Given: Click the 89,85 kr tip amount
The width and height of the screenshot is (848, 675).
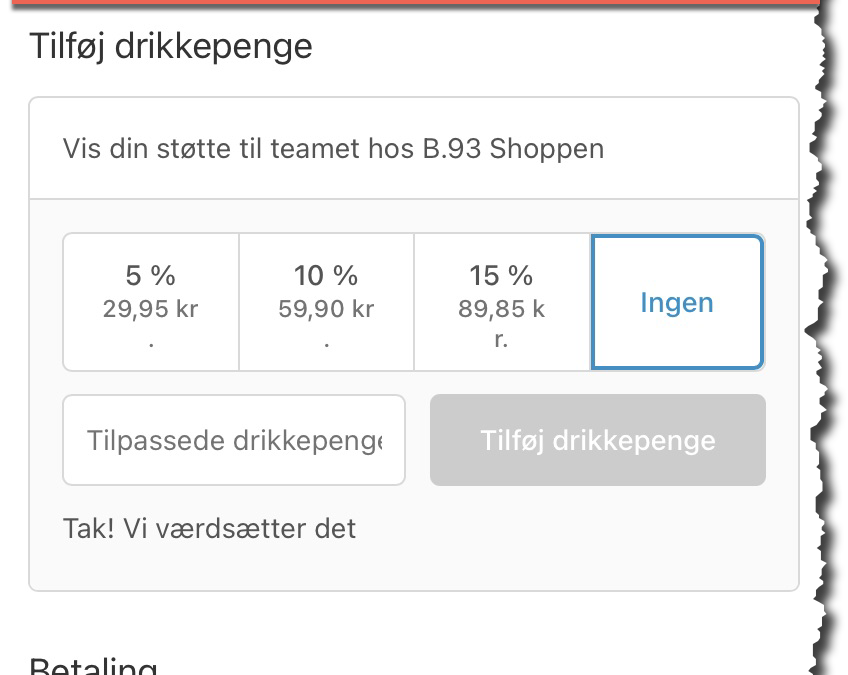Looking at the screenshot, I should coord(502,309).
